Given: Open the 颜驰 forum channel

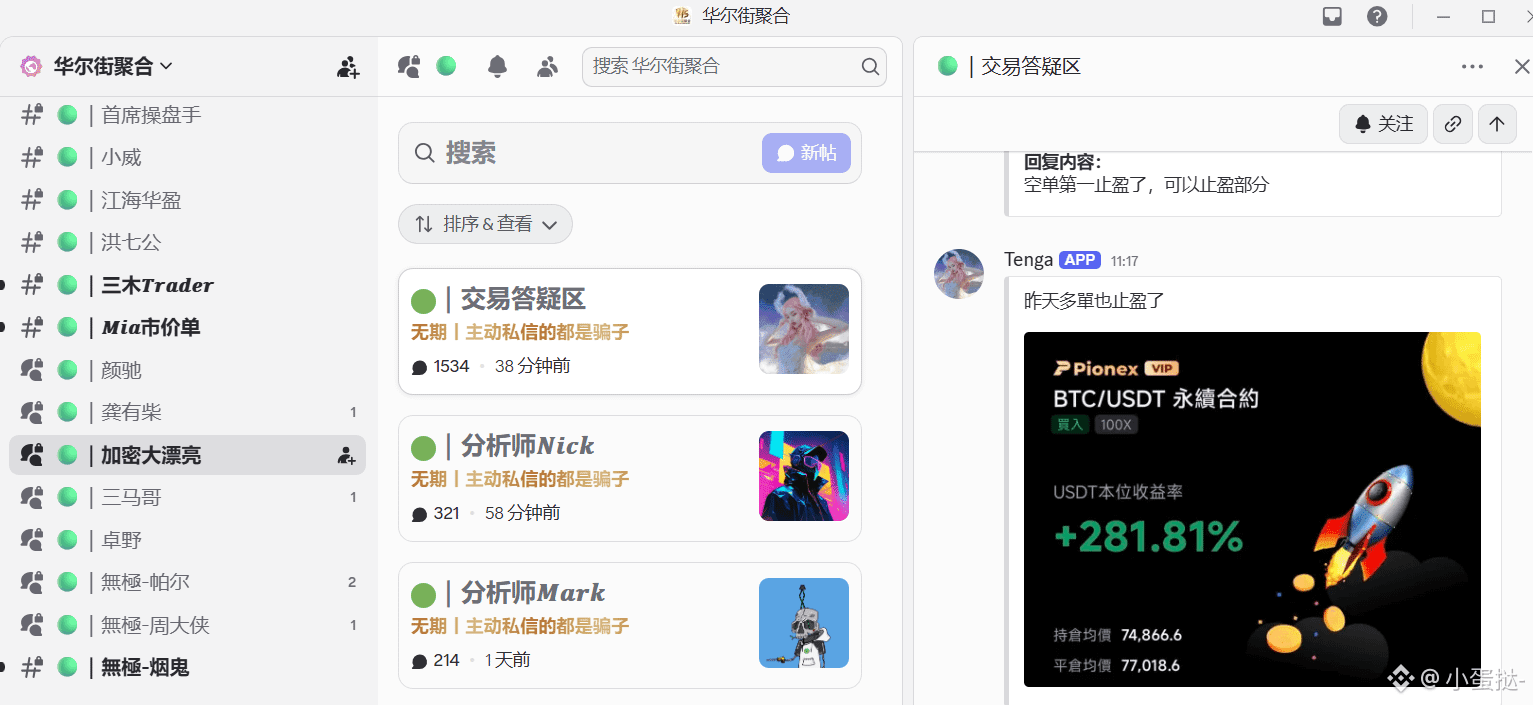Looking at the screenshot, I should click(x=187, y=370).
